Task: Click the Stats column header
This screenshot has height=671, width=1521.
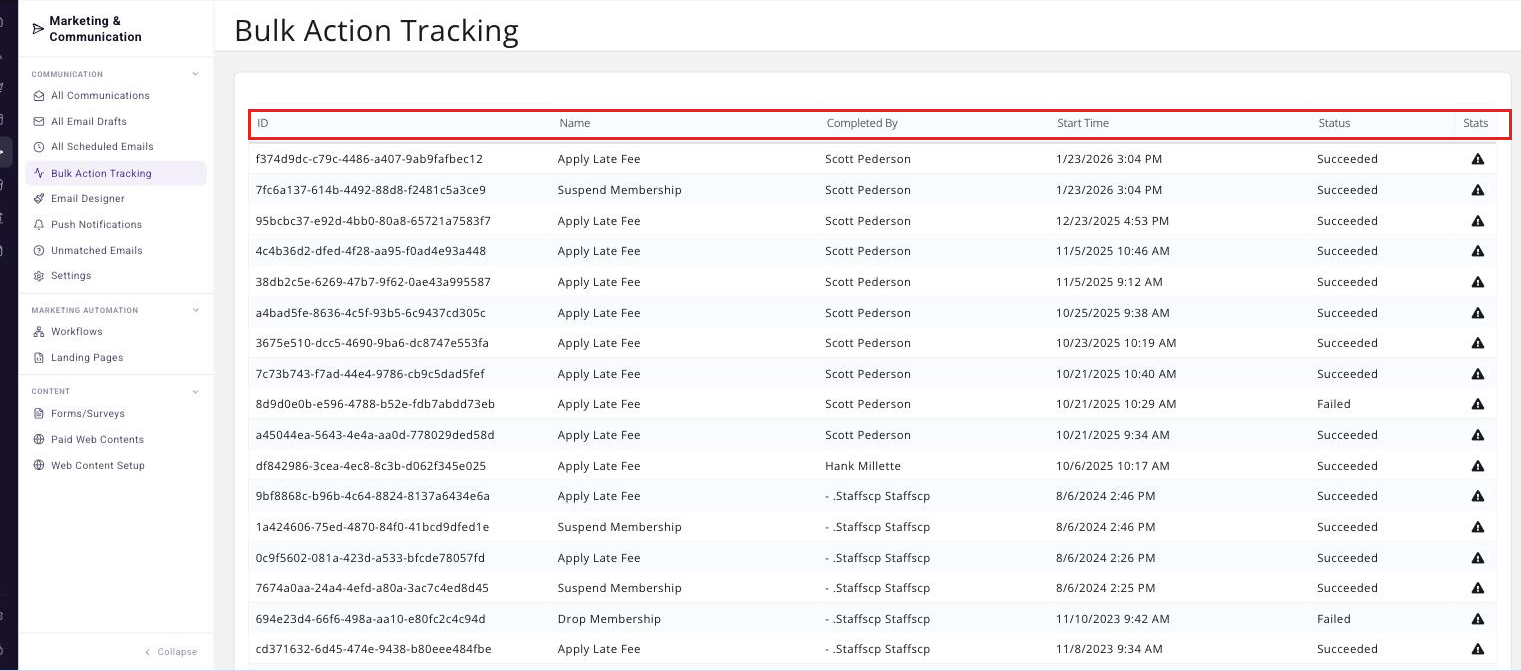Action: point(1476,124)
